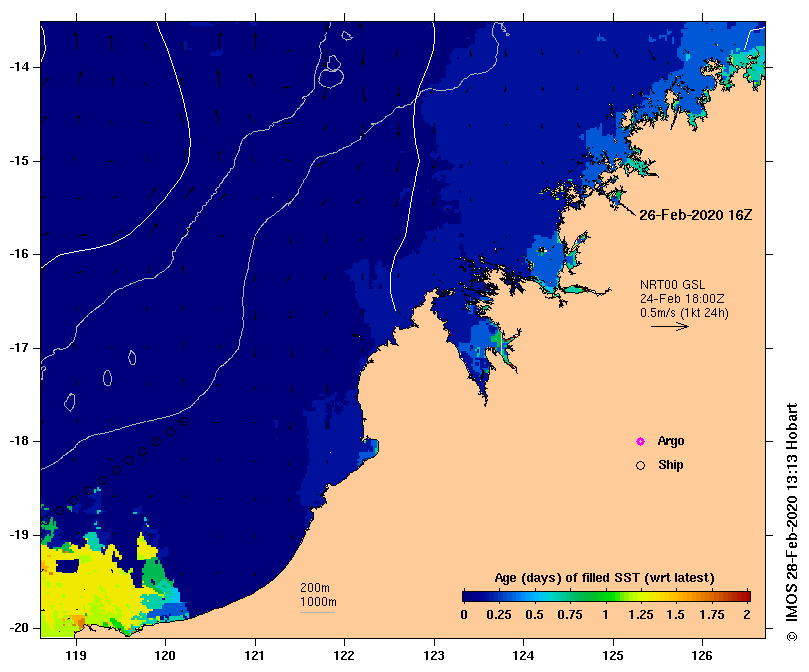
Task: Click the 26-Feb-2020 16Z date label
Action: (695, 215)
